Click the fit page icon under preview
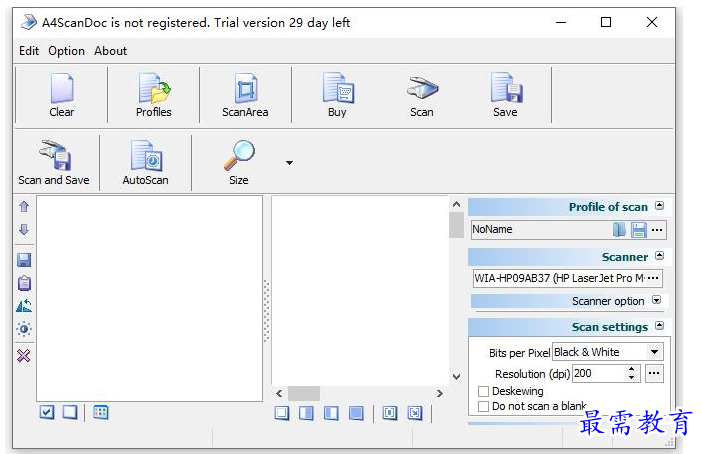The height and width of the screenshot is (454, 701). pos(390,413)
